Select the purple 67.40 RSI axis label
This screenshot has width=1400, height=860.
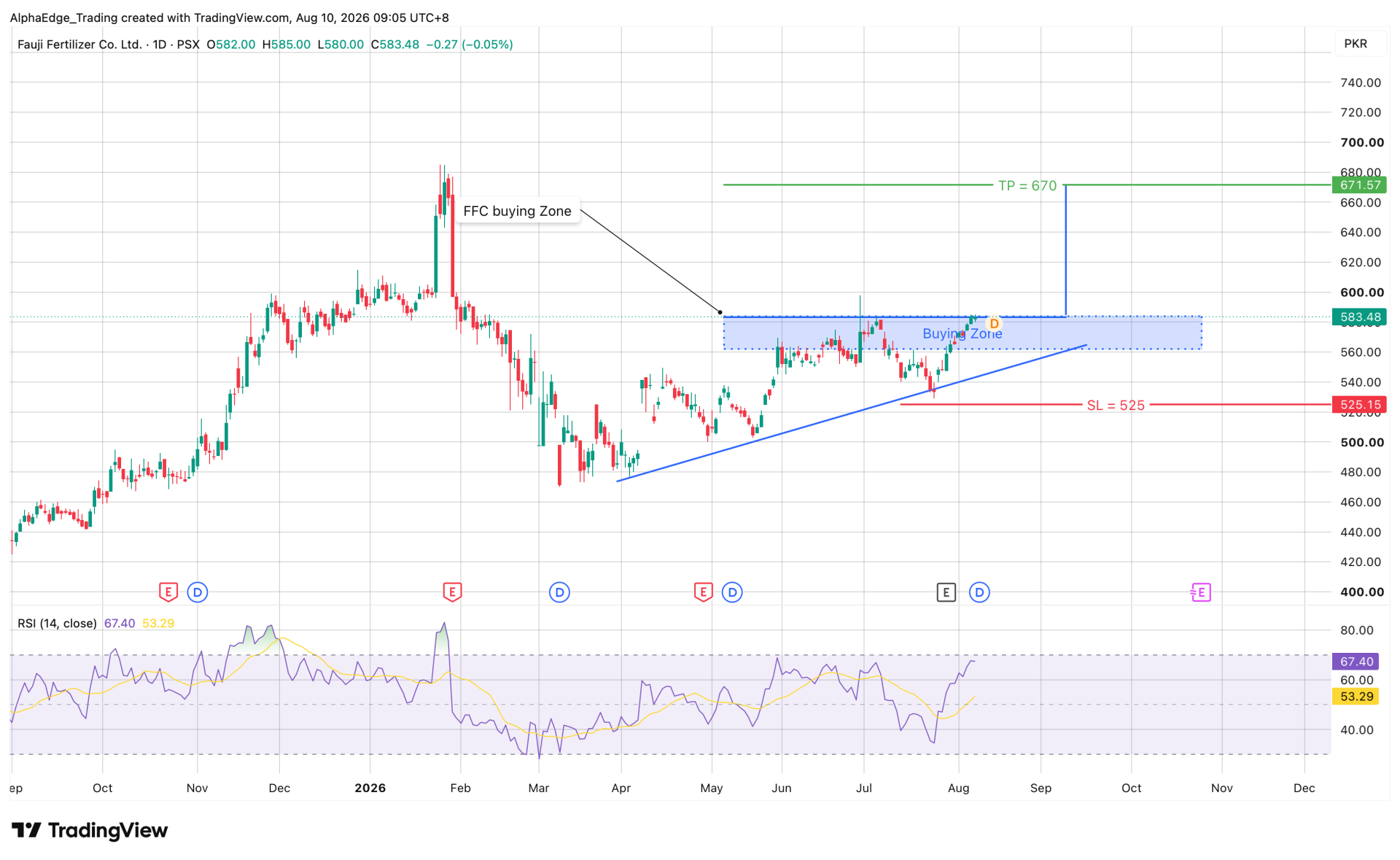1356,662
